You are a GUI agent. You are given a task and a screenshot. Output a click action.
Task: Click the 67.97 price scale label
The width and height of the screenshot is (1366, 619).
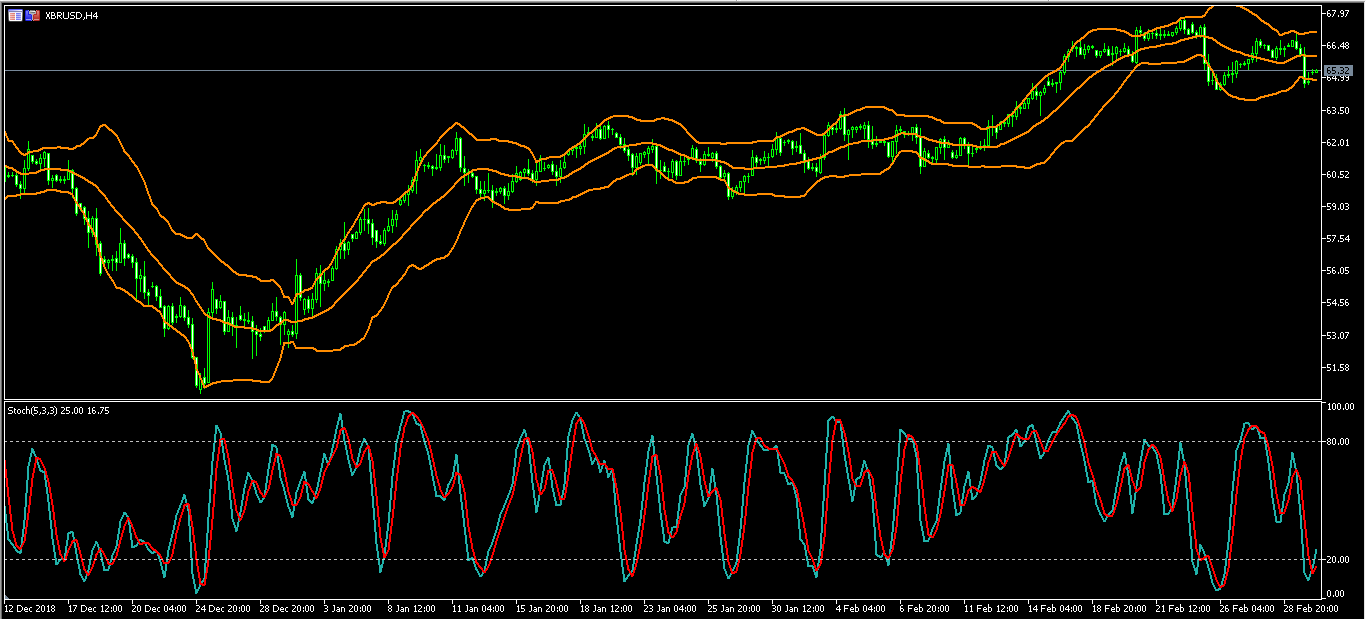(x=1337, y=14)
